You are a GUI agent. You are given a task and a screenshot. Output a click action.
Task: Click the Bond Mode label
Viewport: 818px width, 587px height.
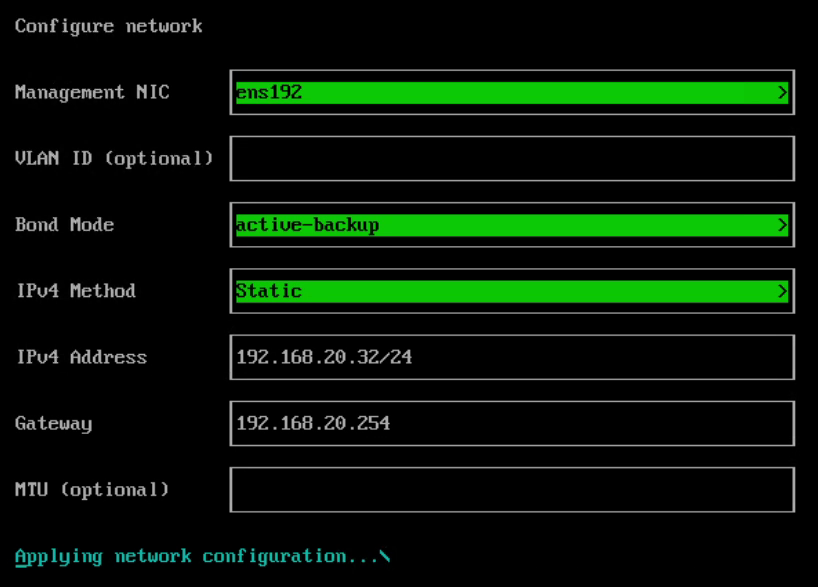pyautogui.click(x=65, y=225)
